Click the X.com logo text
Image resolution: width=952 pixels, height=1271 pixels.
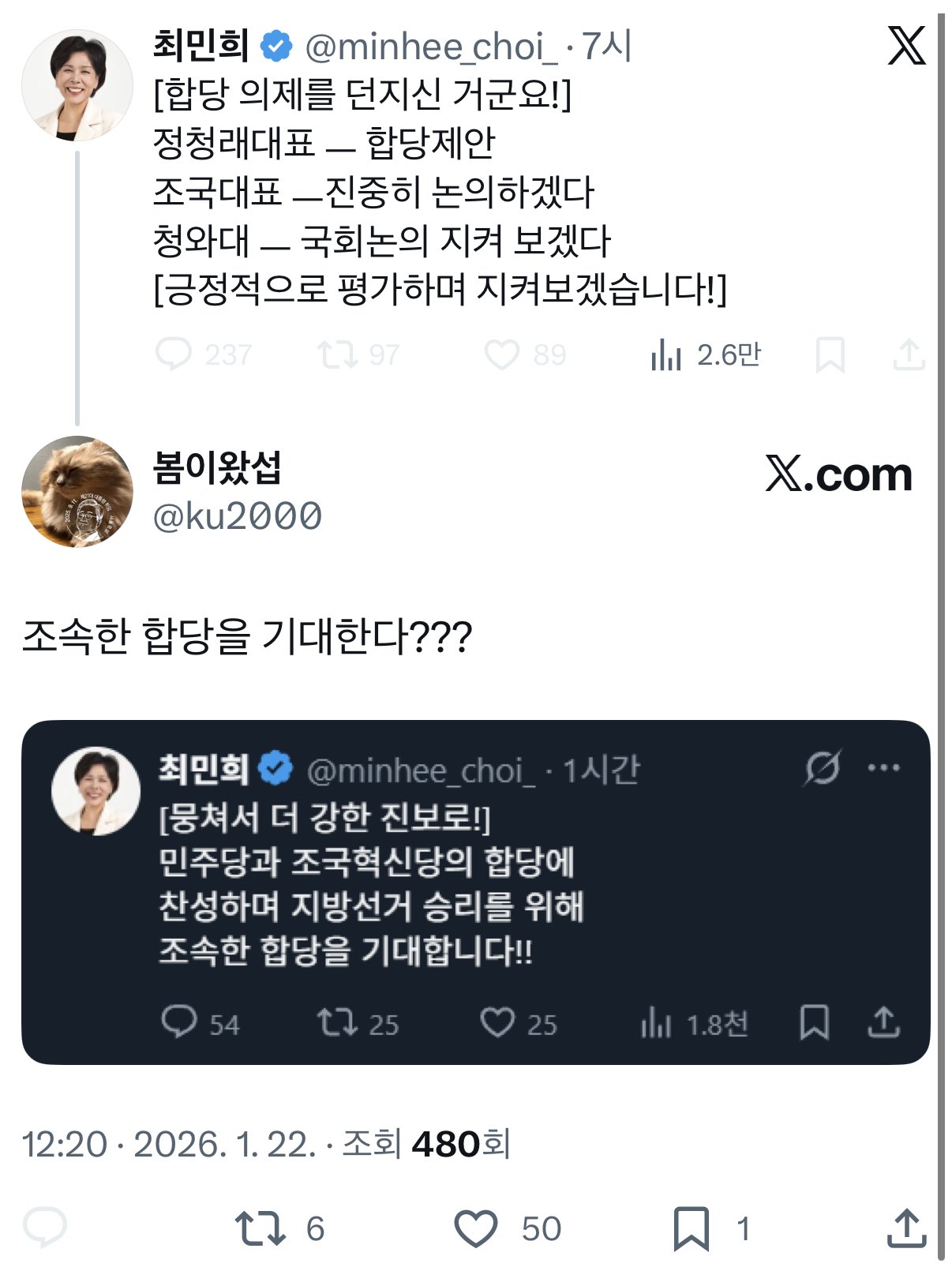pos(838,474)
